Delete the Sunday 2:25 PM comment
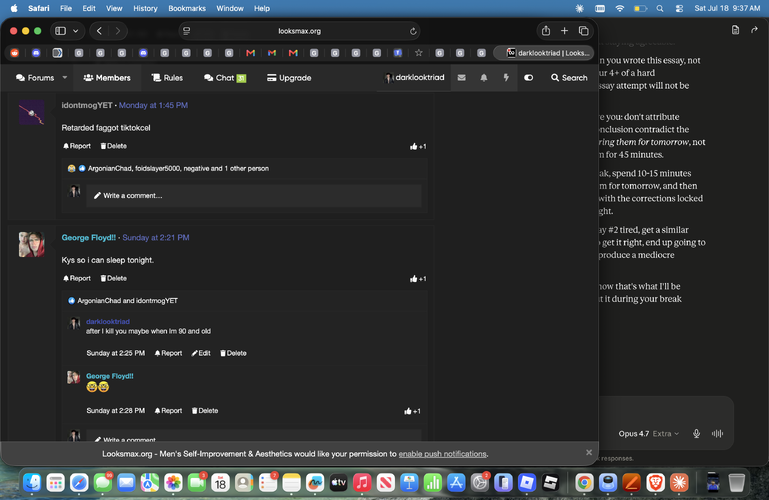The width and height of the screenshot is (769, 500). 233,353
